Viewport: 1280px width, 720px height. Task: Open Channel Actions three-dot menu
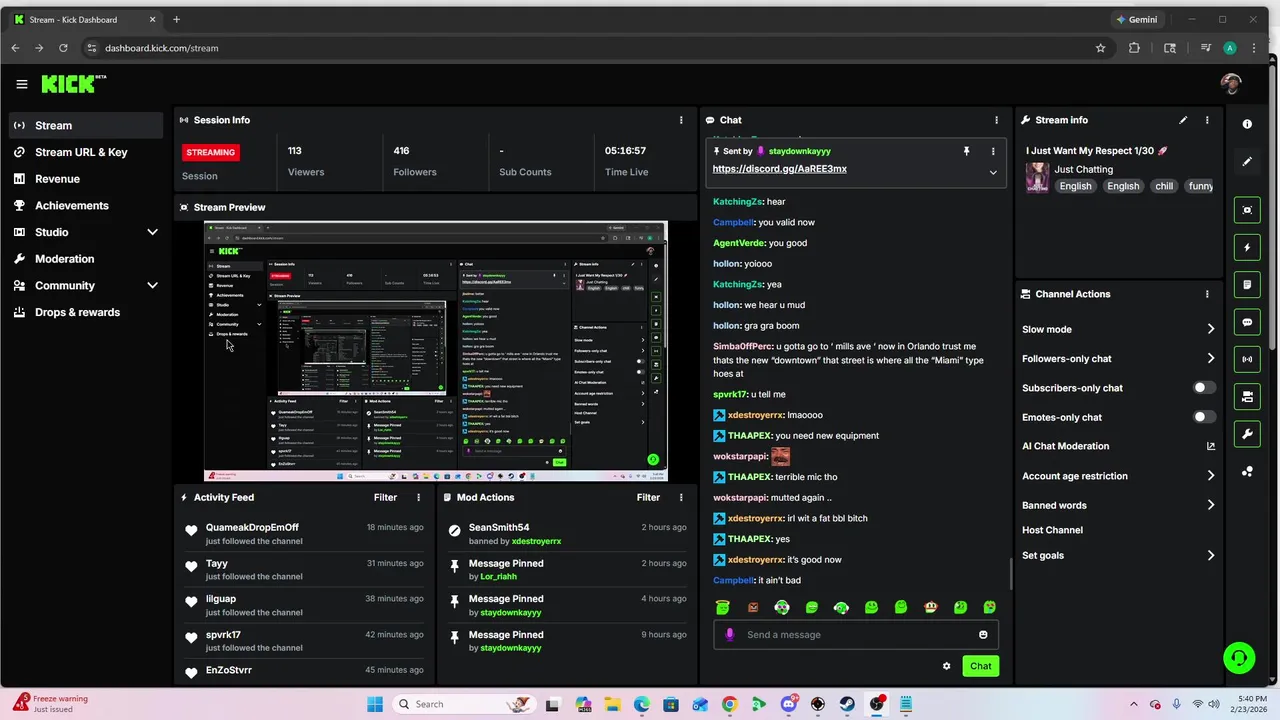(1207, 294)
